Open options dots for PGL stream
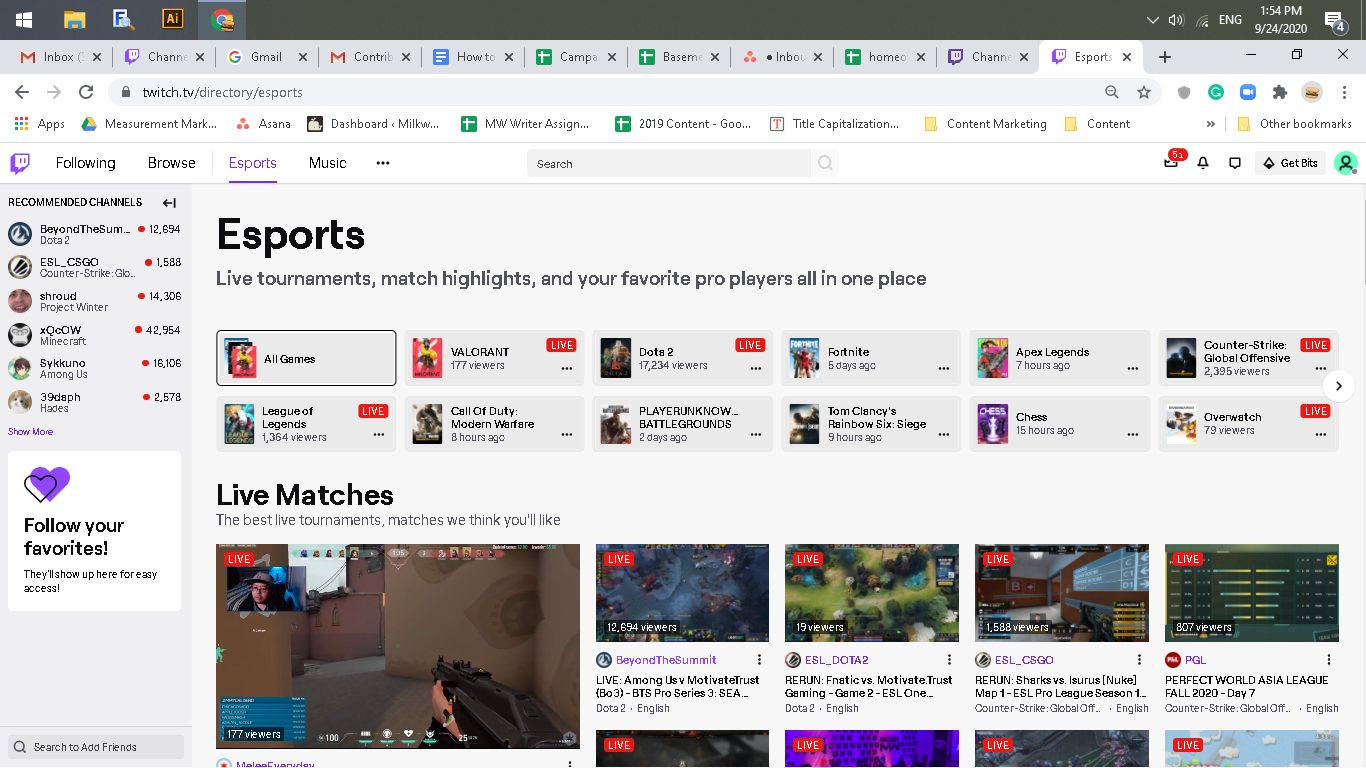This screenshot has height=768, width=1366. click(x=1329, y=660)
